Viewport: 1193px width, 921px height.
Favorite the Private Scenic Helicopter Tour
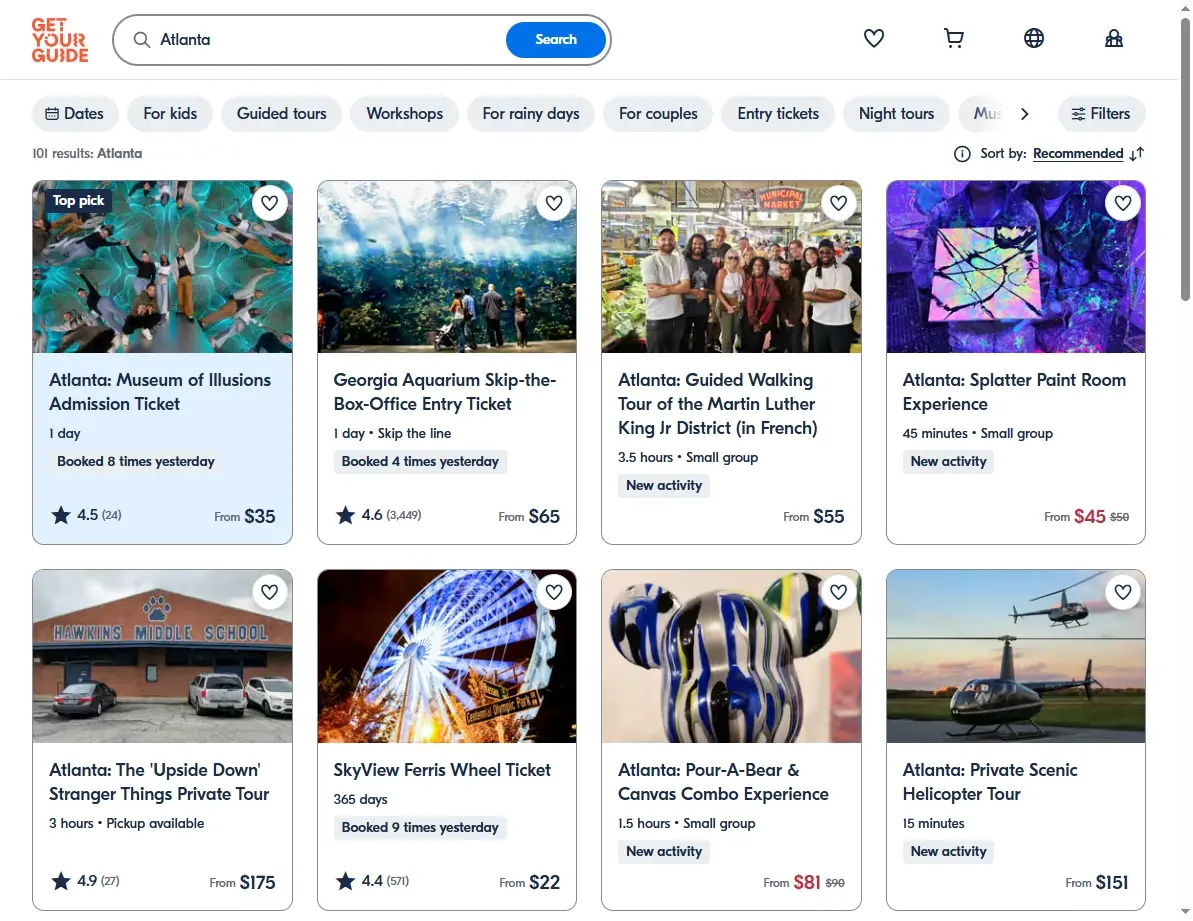point(1123,592)
